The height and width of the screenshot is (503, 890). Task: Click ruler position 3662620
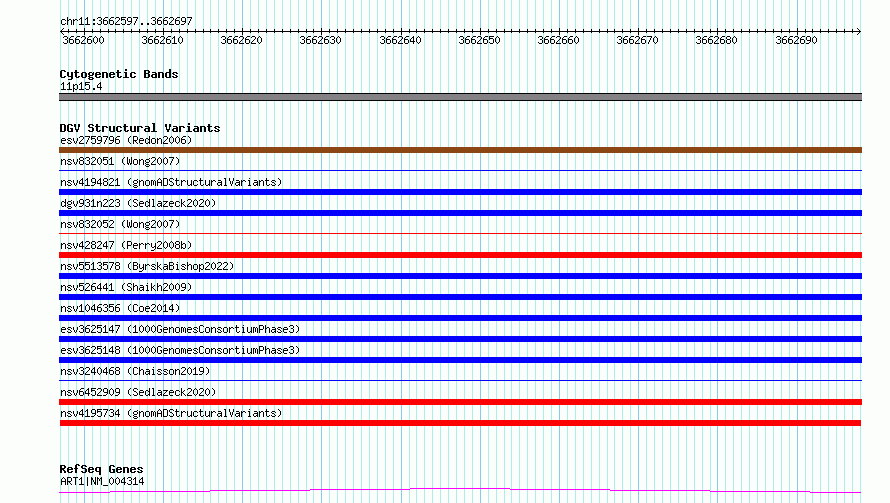pos(241,40)
